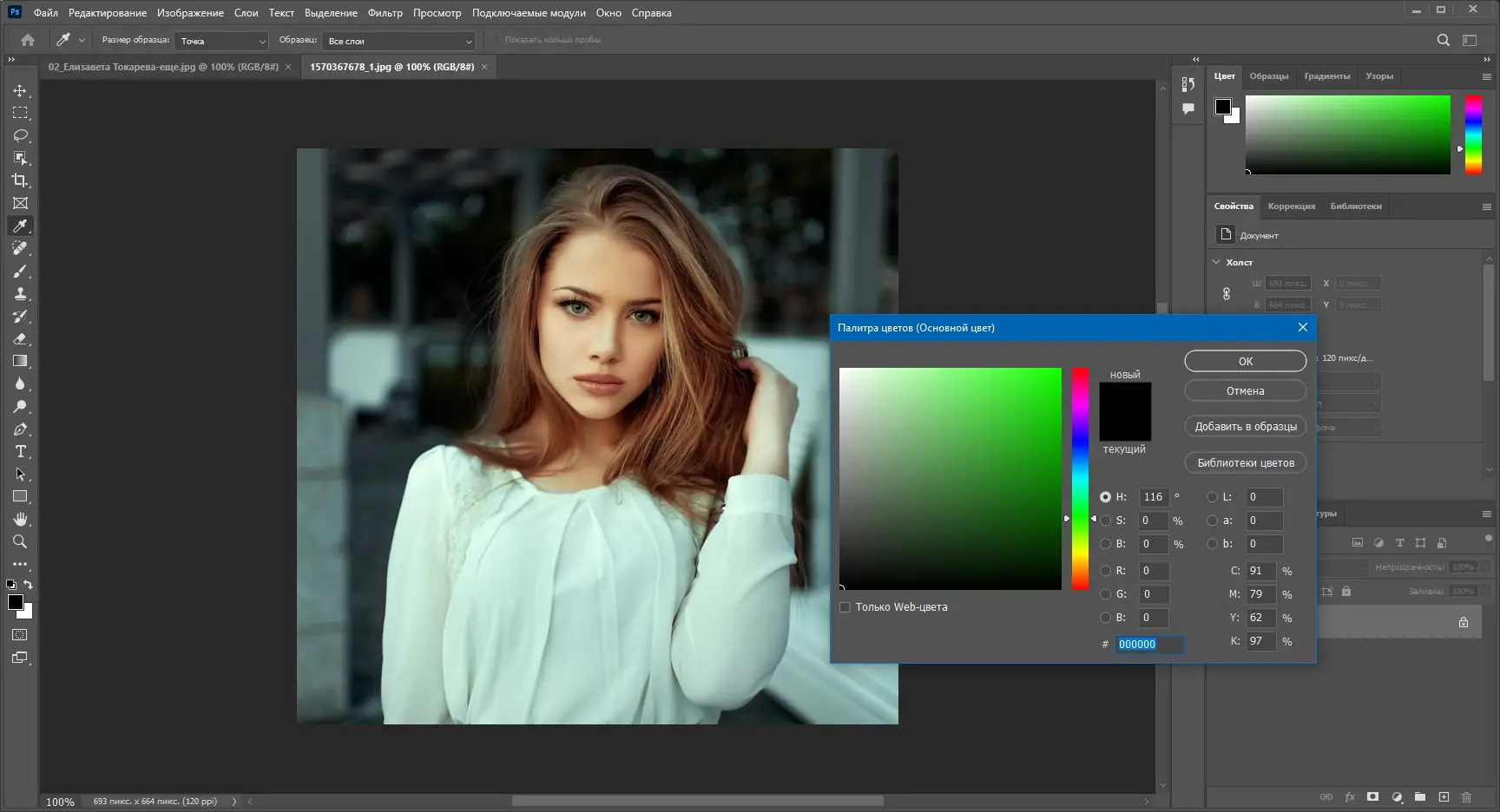Screen dimensions: 1500x812
Task: Select the Zoom tool in toolbar
Action: pyautogui.click(x=20, y=542)
